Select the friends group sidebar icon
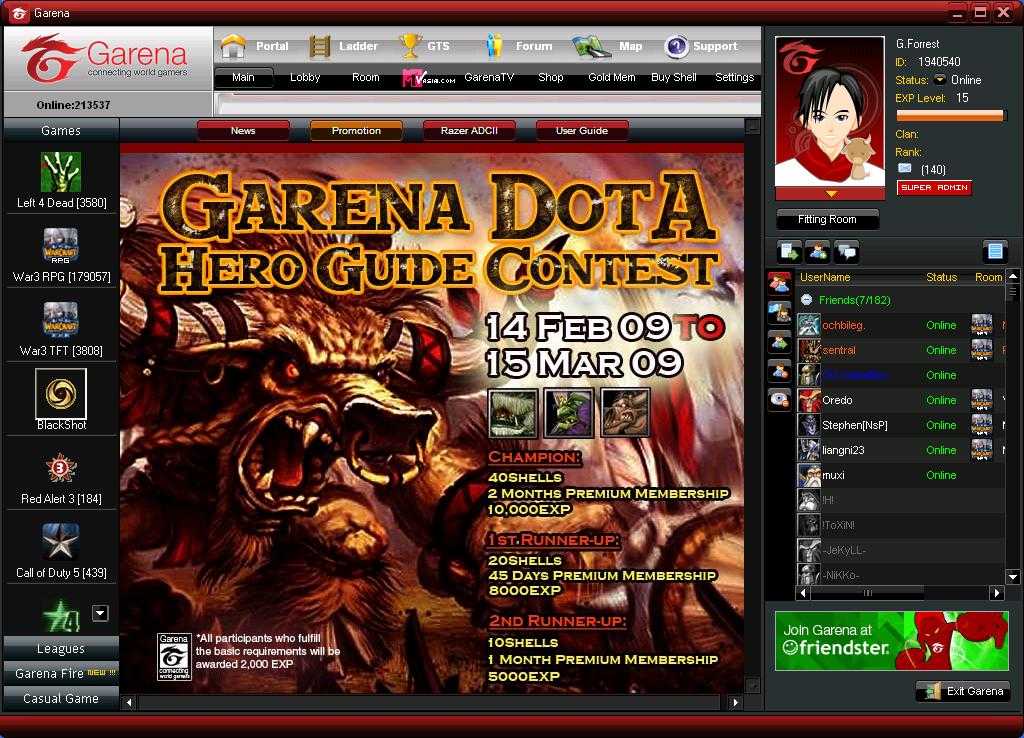This screenshot has height=738, width=1024. [x=779, y=284]
